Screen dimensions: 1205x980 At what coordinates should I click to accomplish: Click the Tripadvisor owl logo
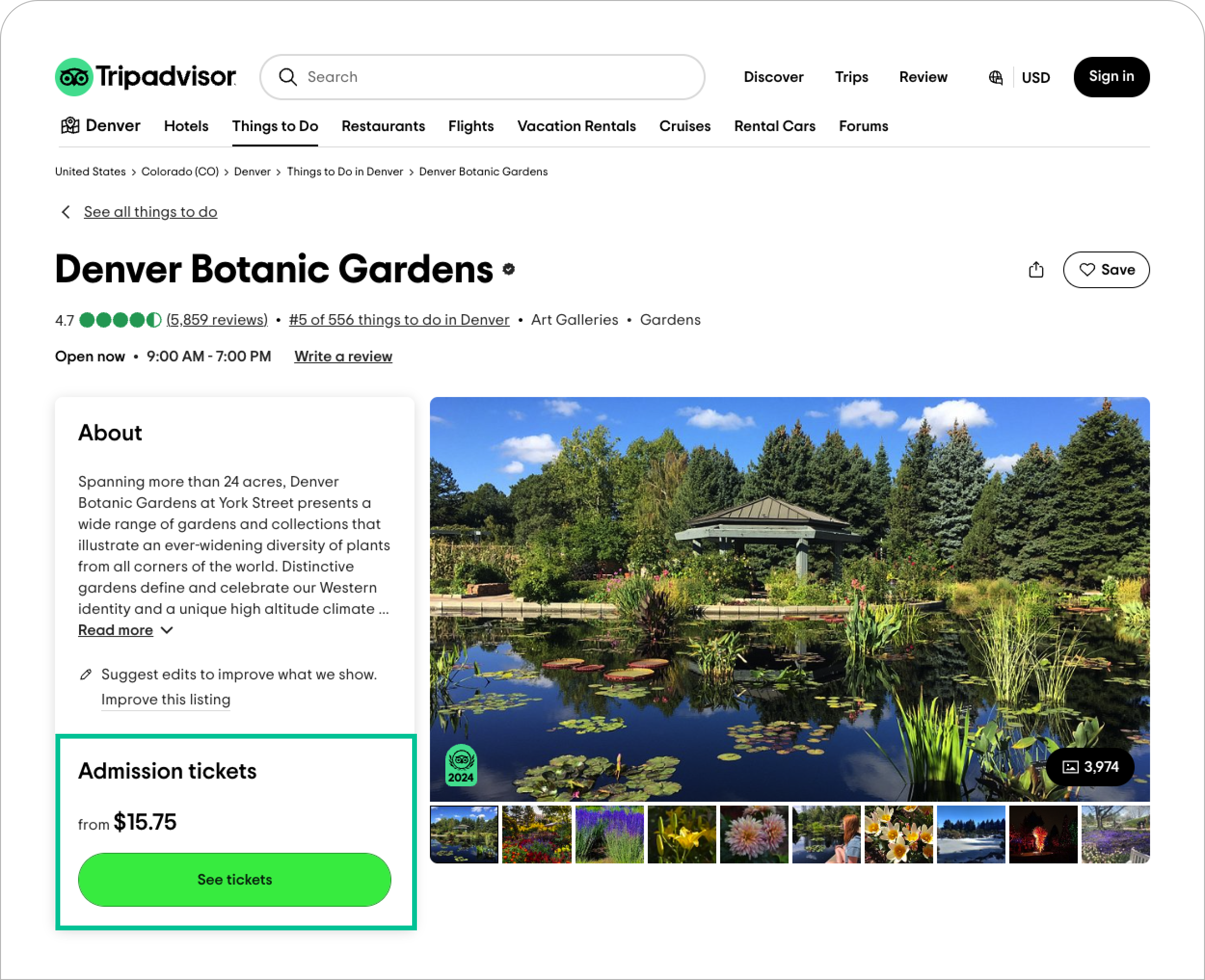point(74,77)
